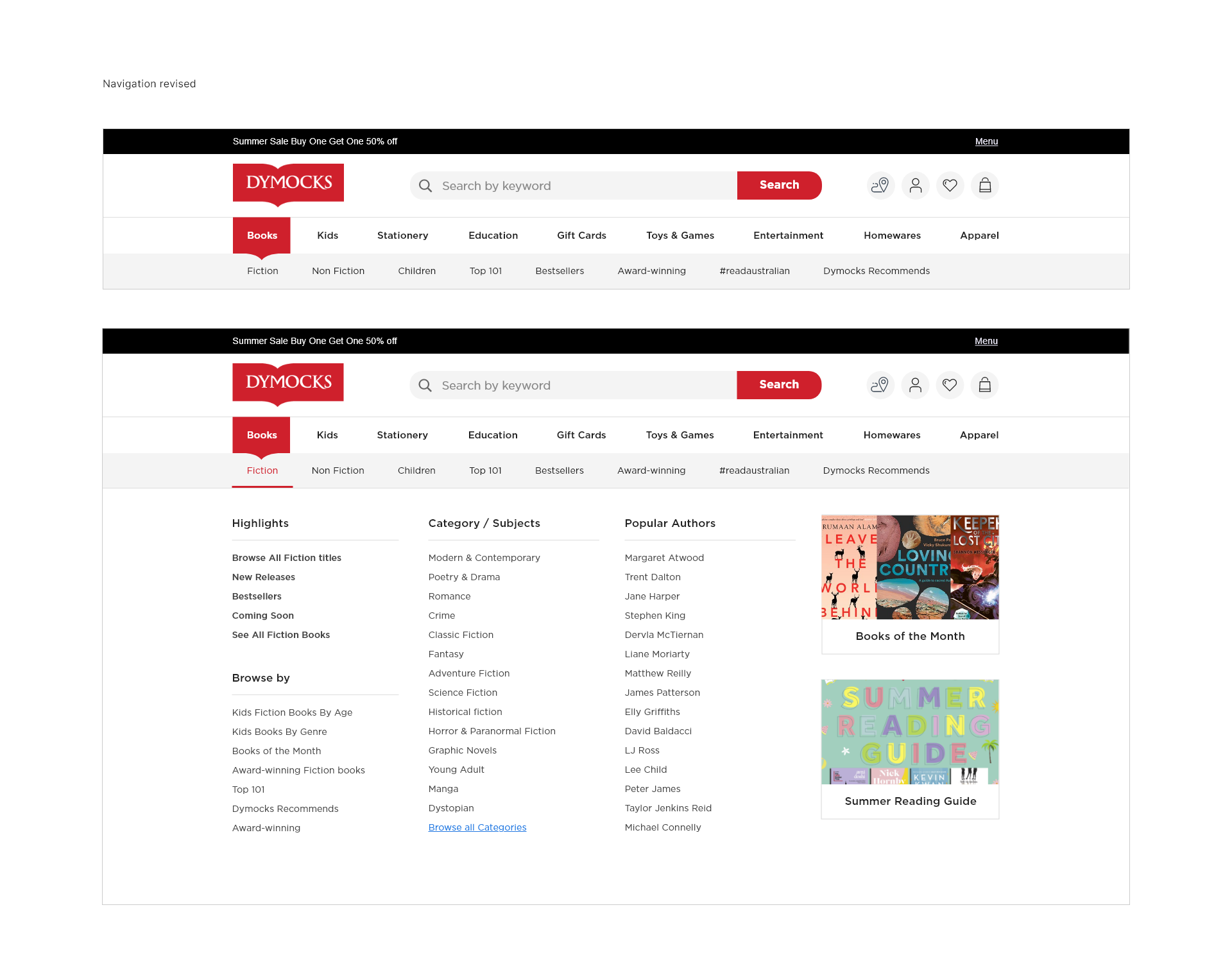Screen dimensions: 1232x957
Task: Focus the bottom Search by keyword field
Action: [x=573, y=385]
